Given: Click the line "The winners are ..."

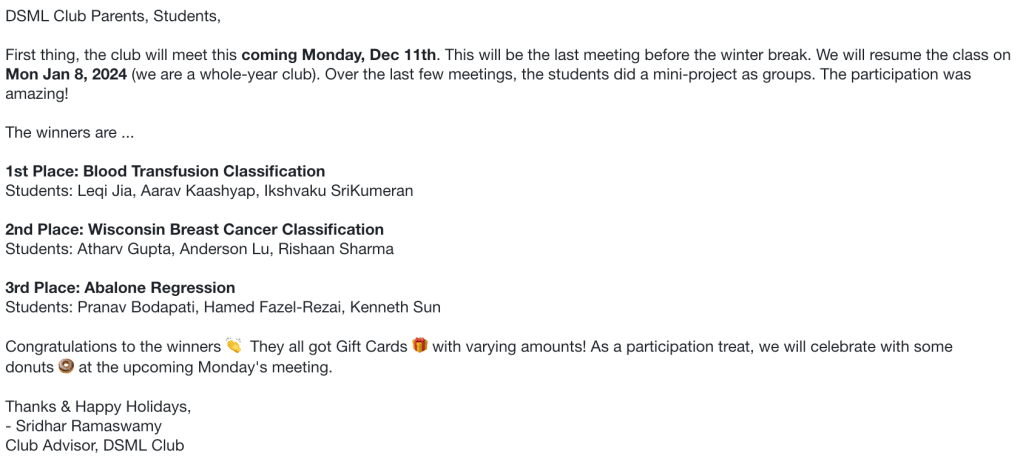Looking at the screenshot, I should 69,132.
